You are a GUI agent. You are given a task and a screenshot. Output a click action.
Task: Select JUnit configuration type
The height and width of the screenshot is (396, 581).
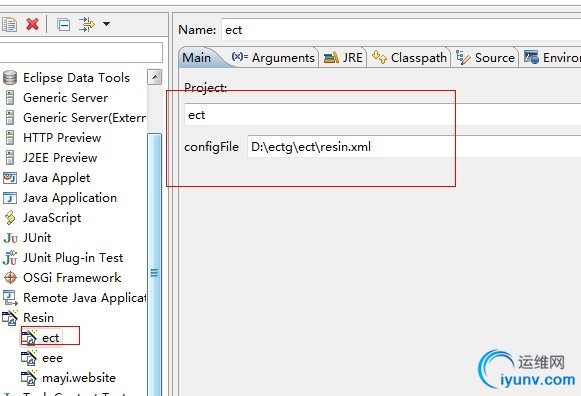click(37, 238)
